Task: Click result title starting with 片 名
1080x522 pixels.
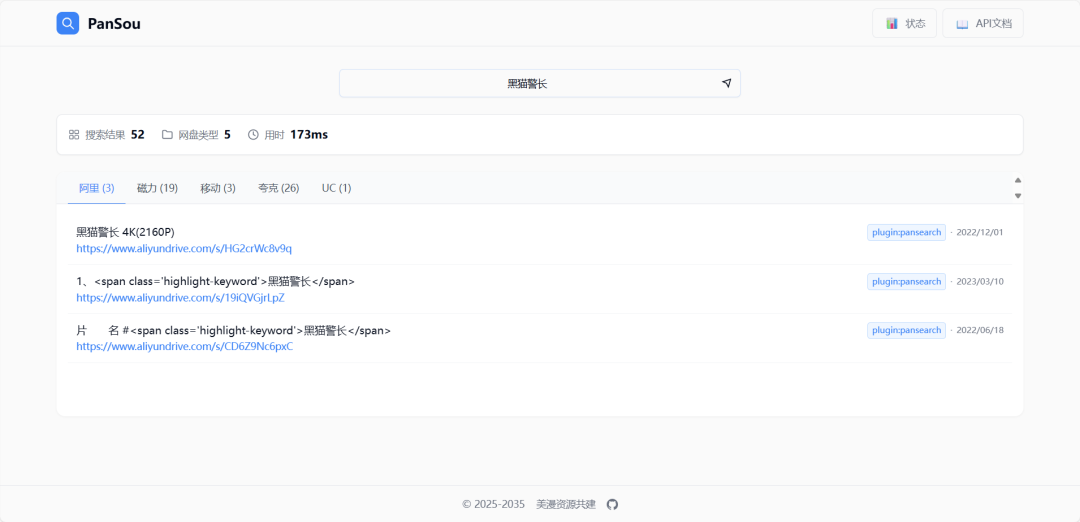Action: click(x=233, y=330)
